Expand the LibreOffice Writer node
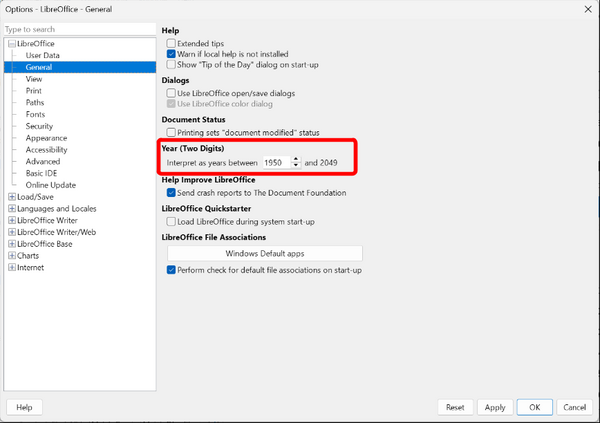600x423 pixels. pos(12,220)
